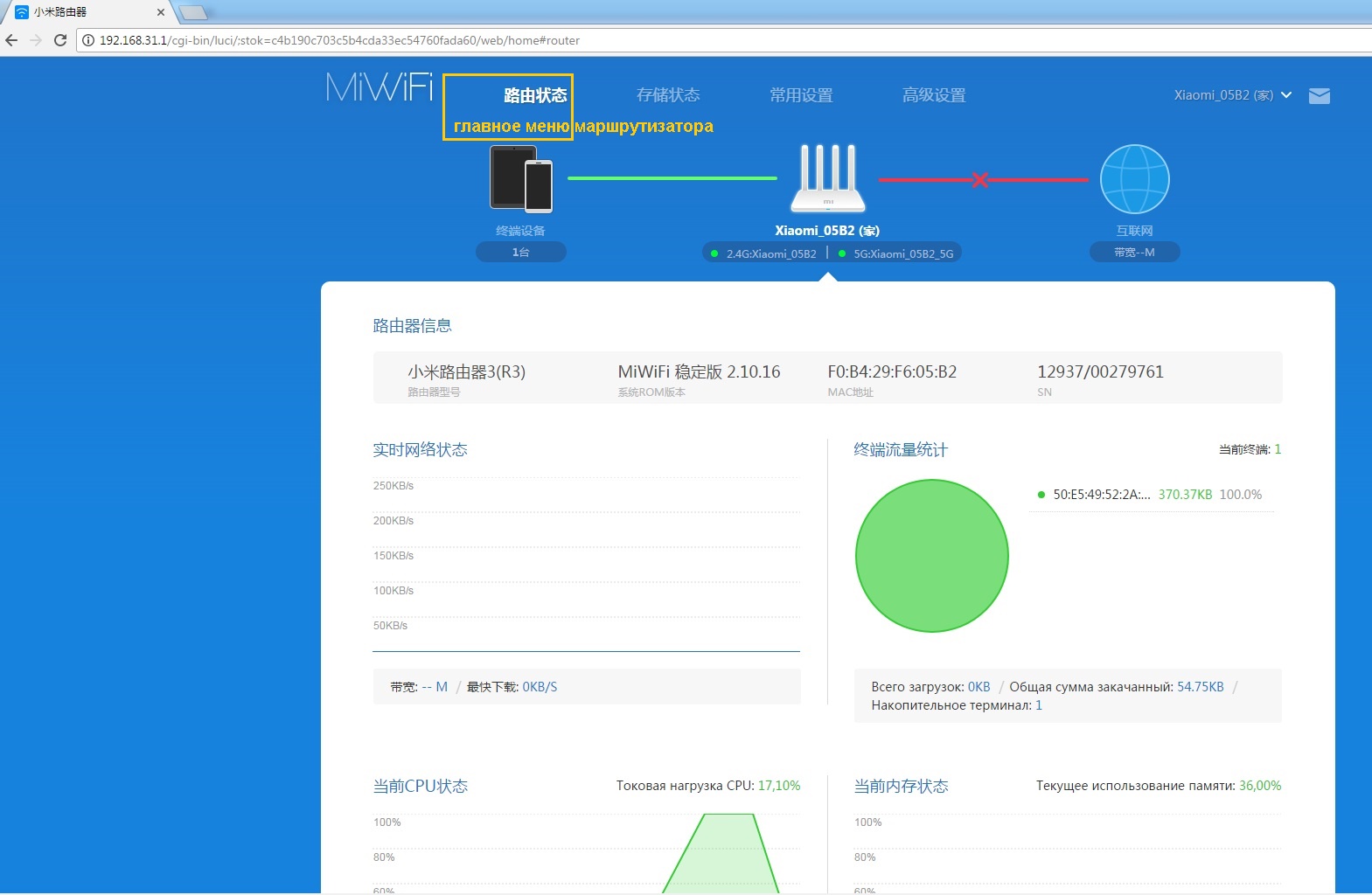Screen dimensions: 1372x895
Task: Open the 路由状态 router status tab
Action: (x=535, y=95)
